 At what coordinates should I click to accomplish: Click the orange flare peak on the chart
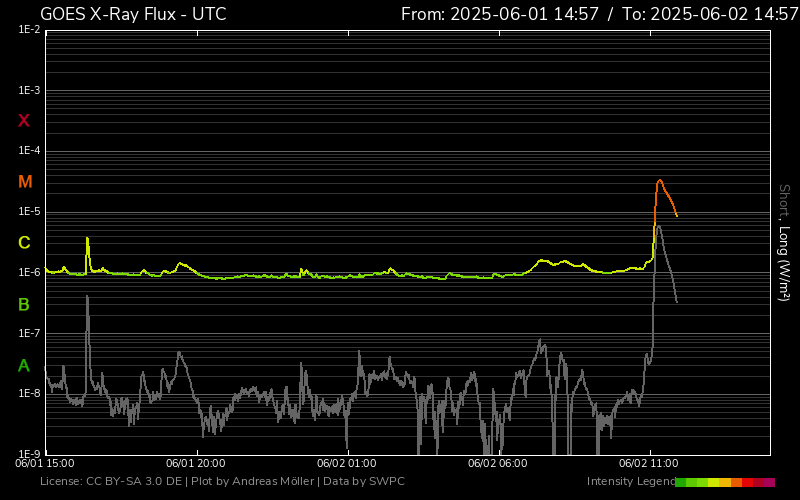click(659, 181)
